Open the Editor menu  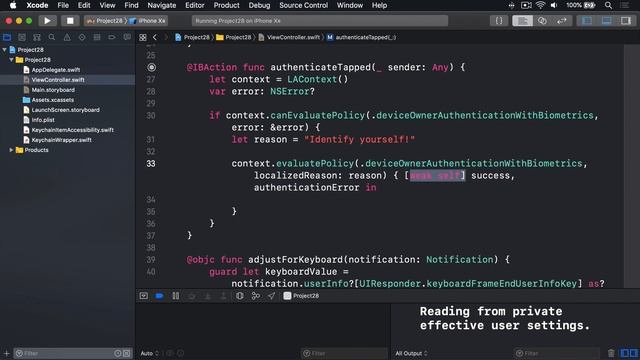tap(194, 5)
